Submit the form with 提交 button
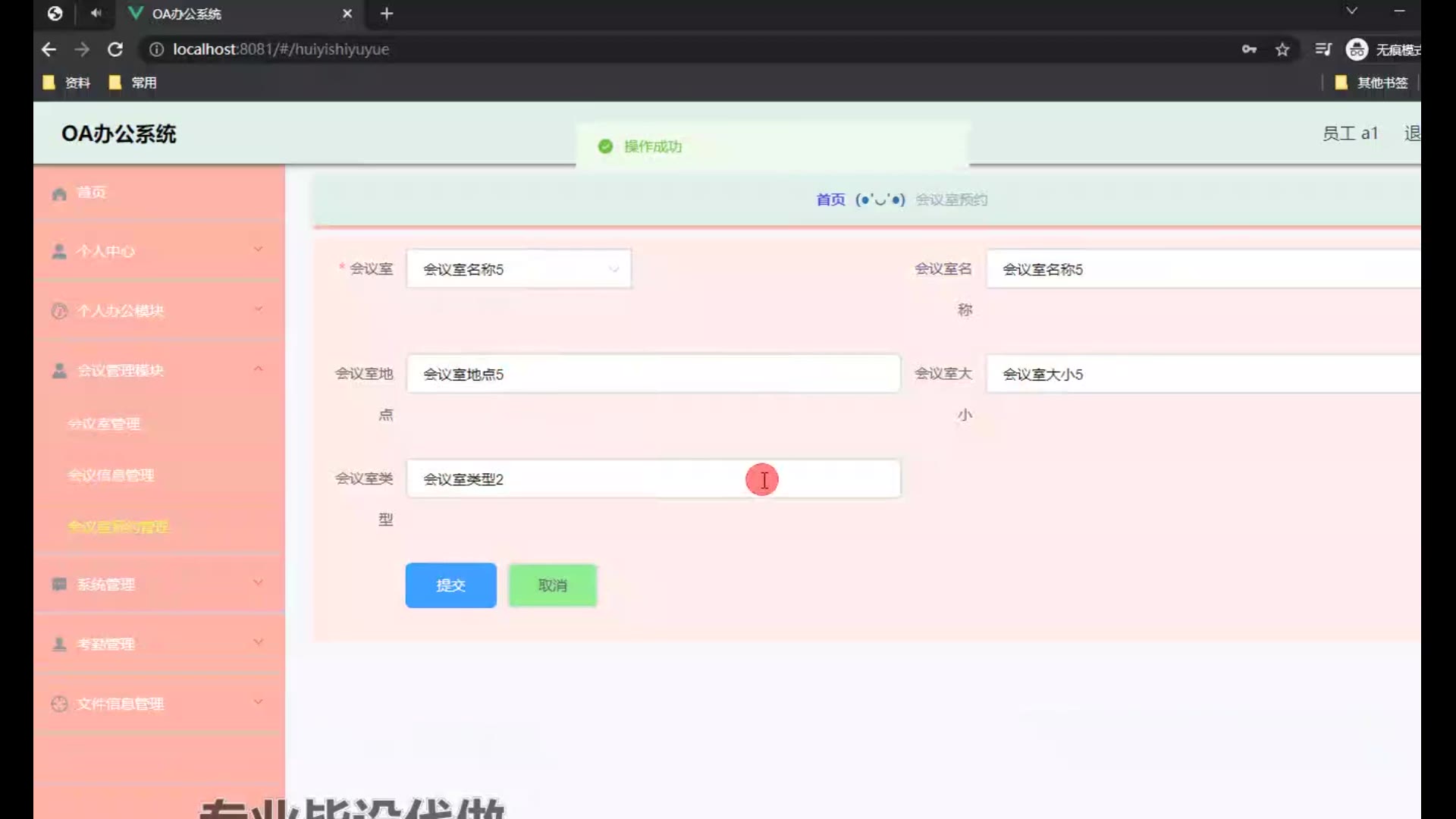 pyautogui.click(x=451, y=585)
